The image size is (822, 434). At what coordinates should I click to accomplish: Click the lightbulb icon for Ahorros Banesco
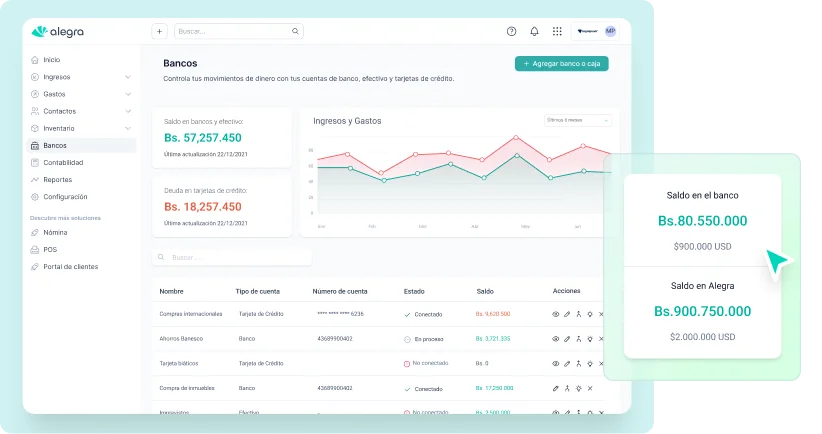(590, 339)
